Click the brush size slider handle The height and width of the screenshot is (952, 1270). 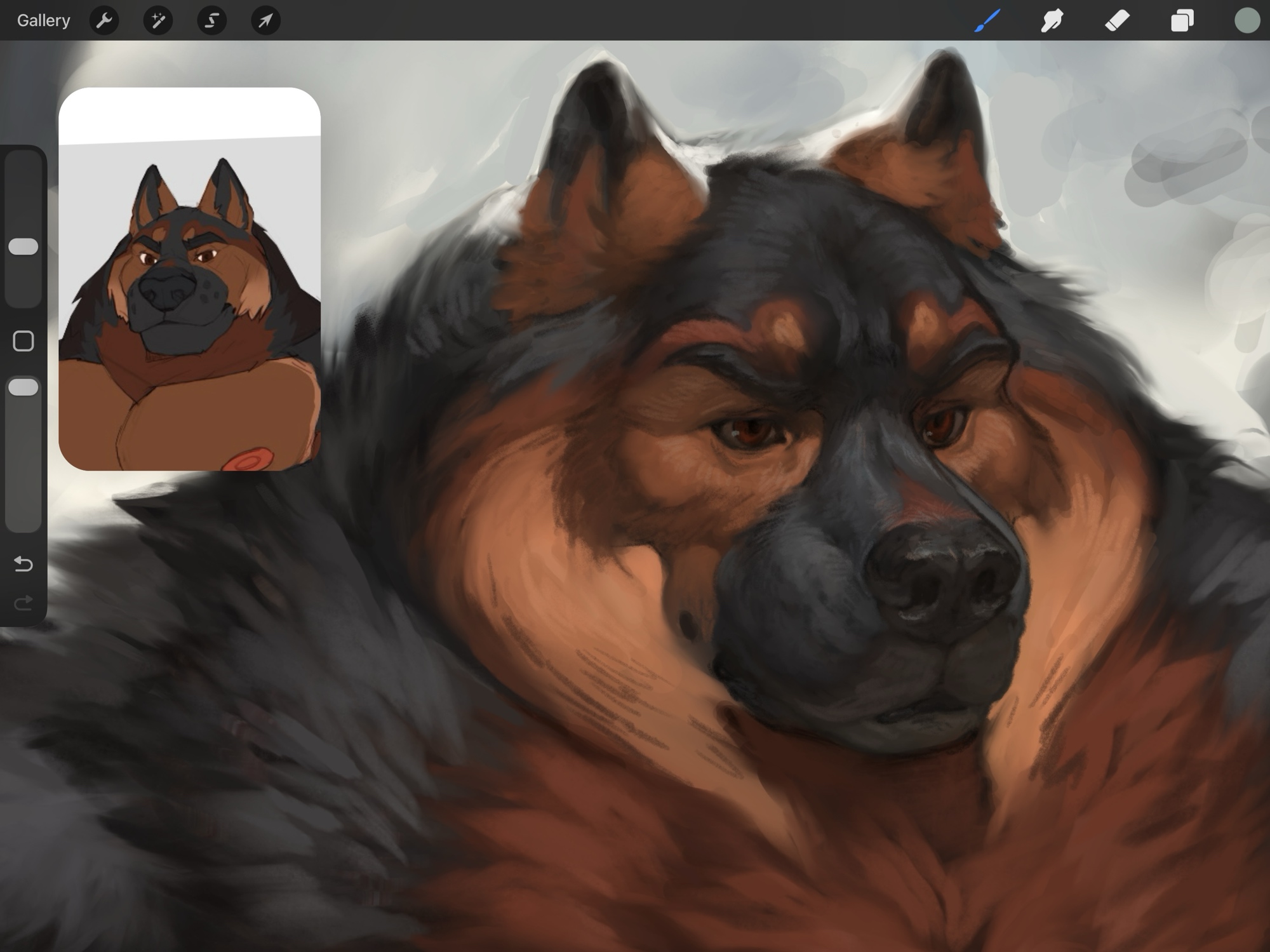tap(23, 246)
